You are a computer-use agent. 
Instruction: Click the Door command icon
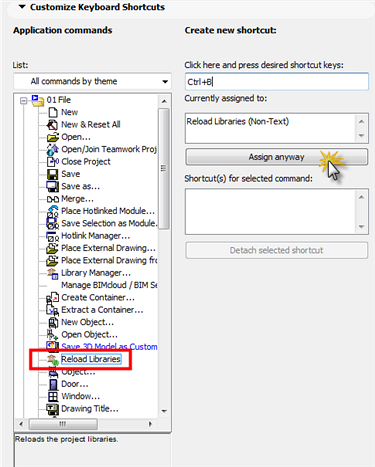point(53,384)
